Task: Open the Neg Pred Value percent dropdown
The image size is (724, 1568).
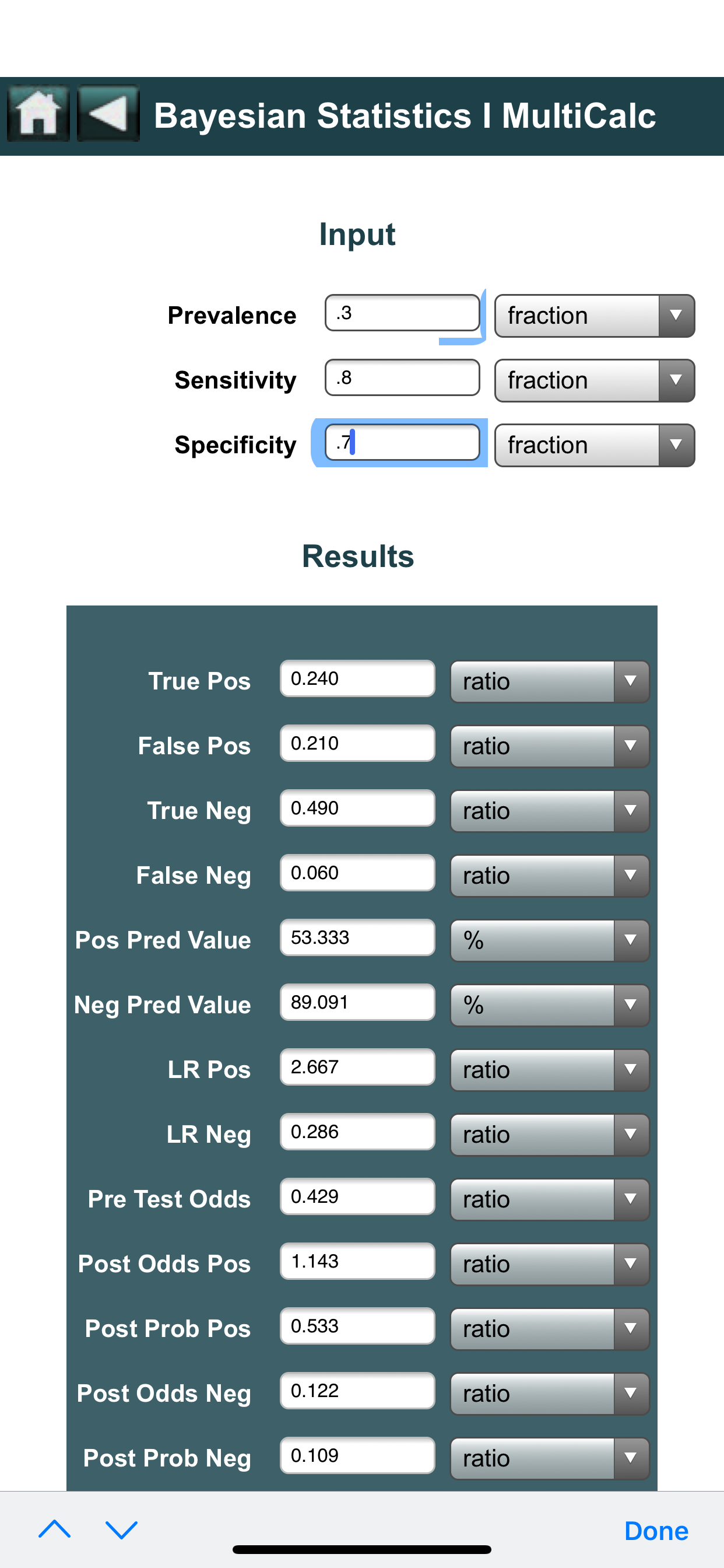Action: [x=549, y=1005]
